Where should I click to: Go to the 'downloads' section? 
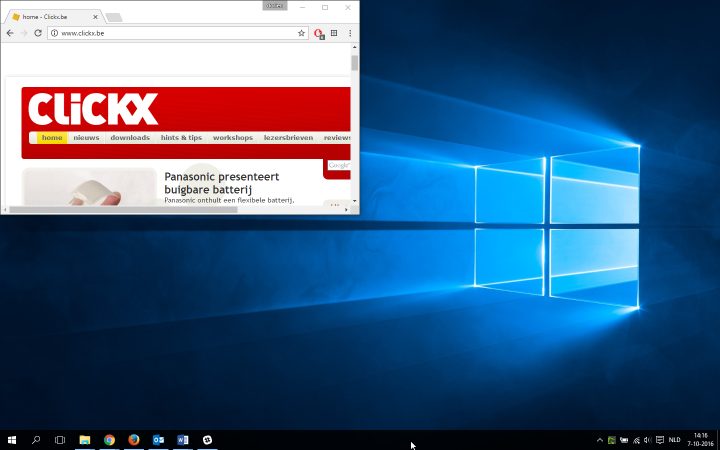(130, 138)
